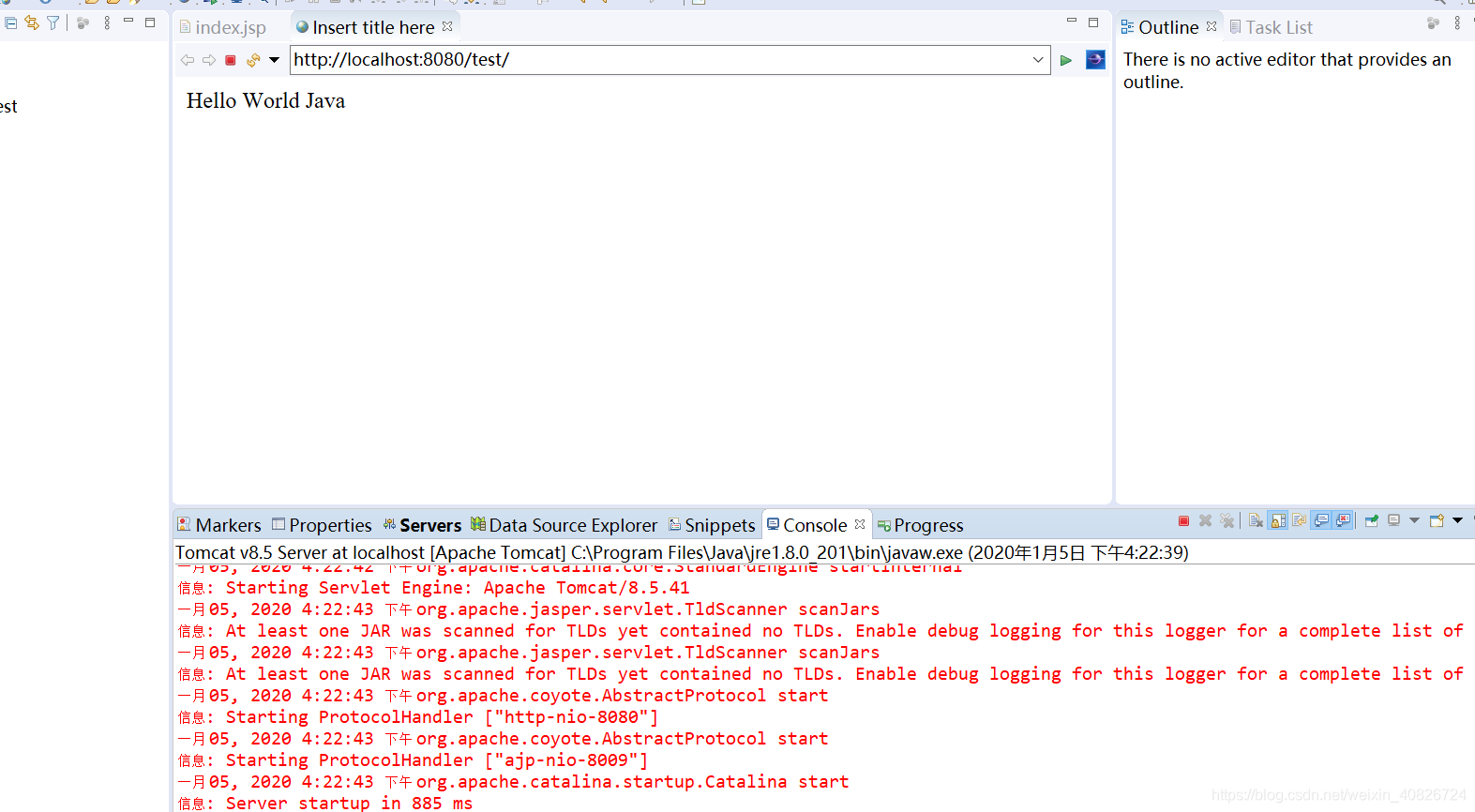Click Open Console icon
The width and height of the screenshot is (1475, 812).
tap(1437, 520)
